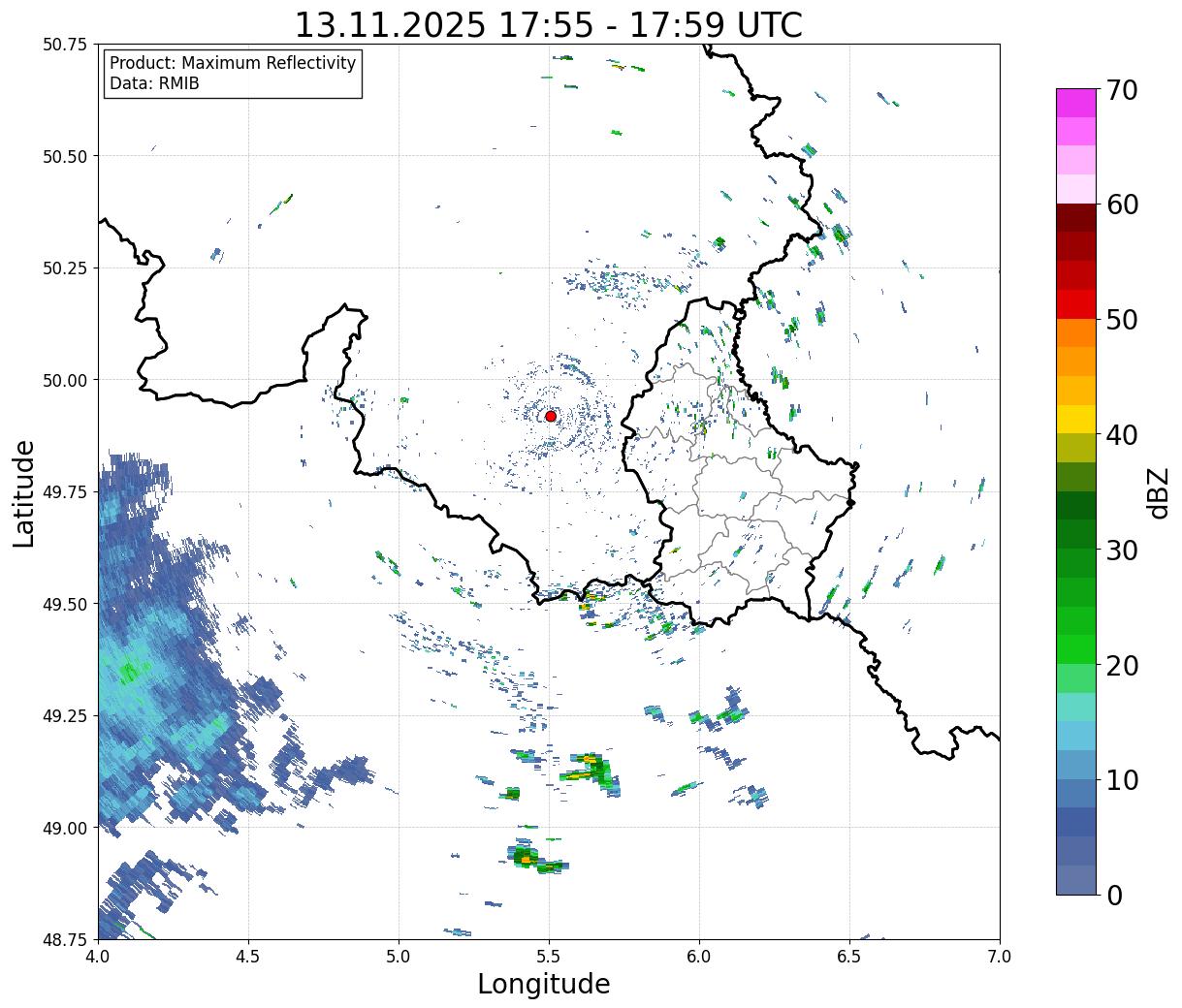Click the Longitude axis label
Screen dimensions: 1182x1008
coord(544,984)
